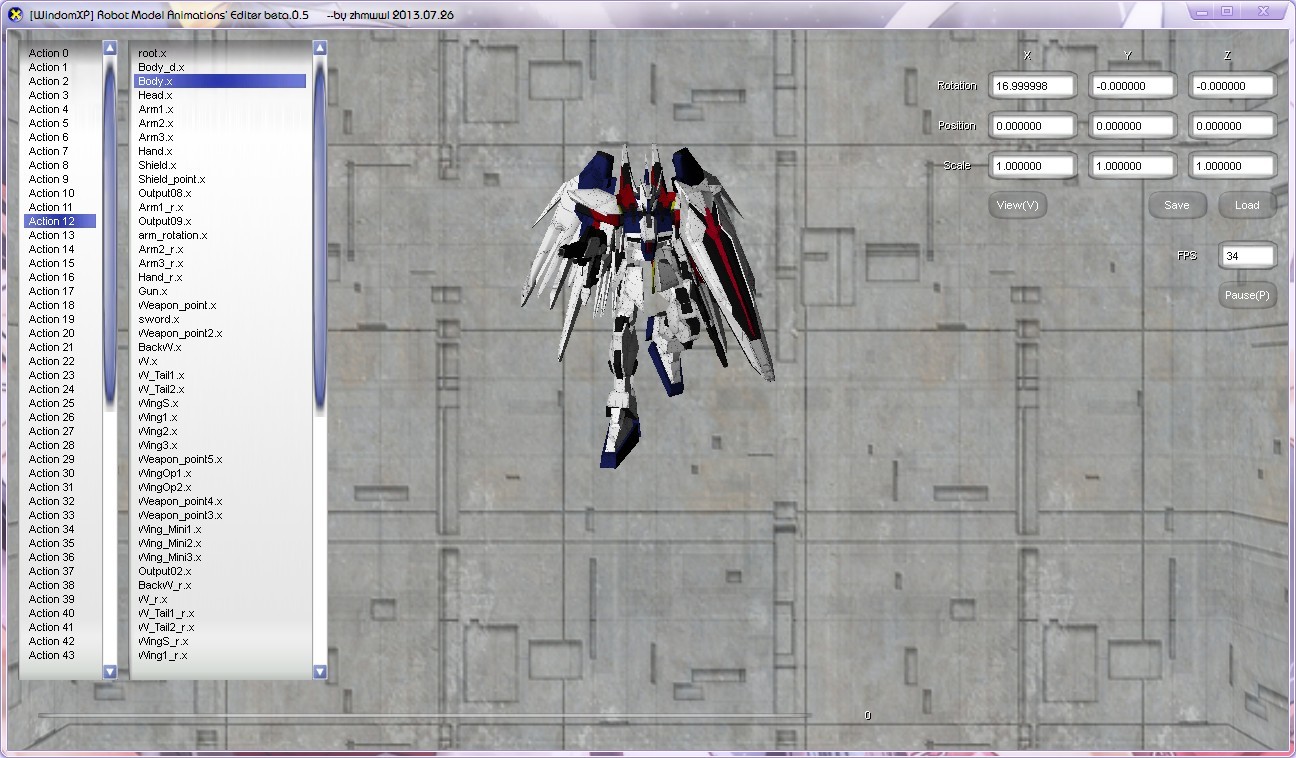Select W_Tail1.x in the parts list
Viewport: 1296px width, 758px height.
pos(220,375)
